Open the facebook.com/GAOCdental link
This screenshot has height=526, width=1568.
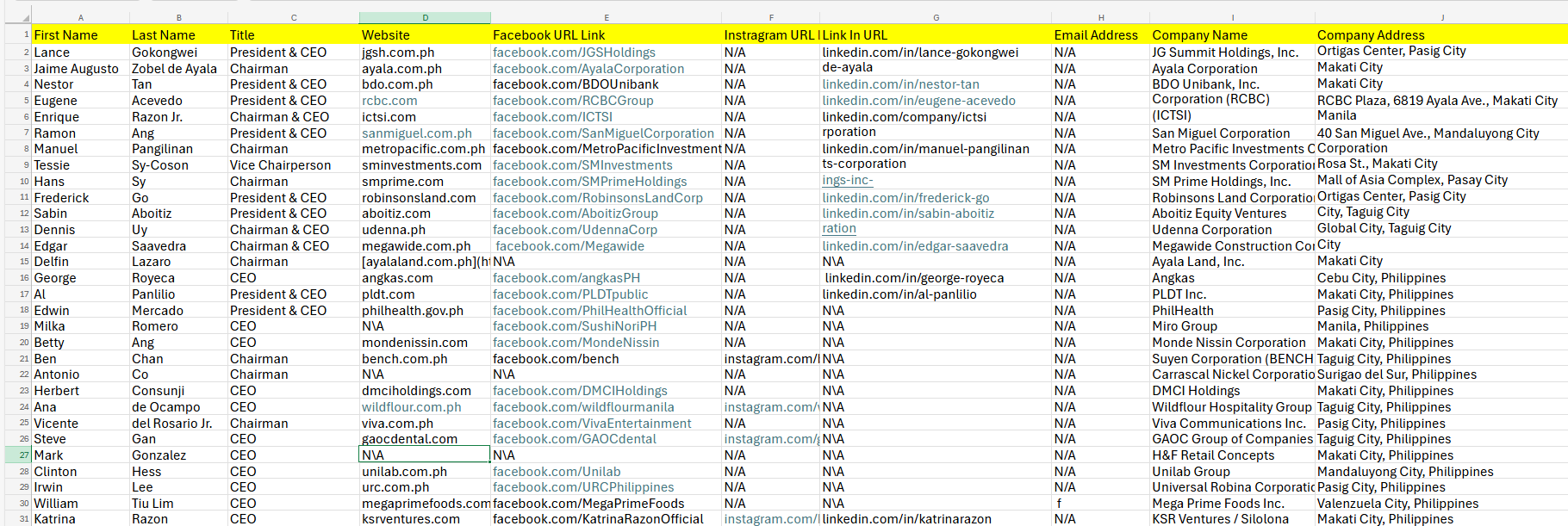pos(575,439)
